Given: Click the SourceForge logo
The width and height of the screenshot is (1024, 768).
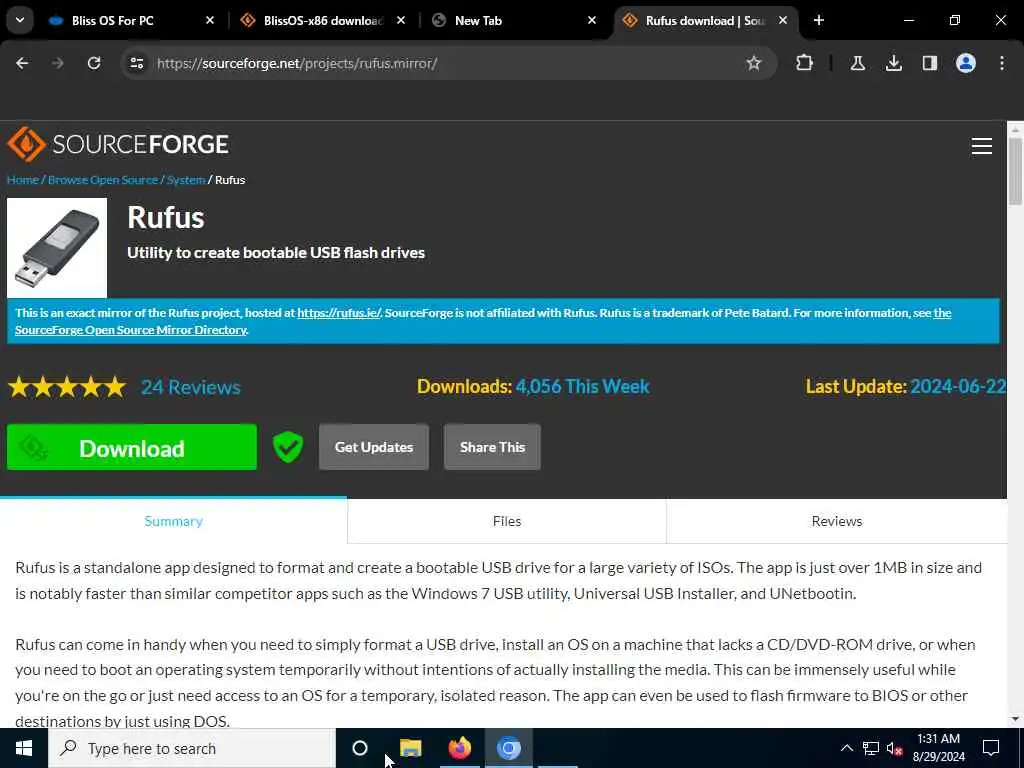Looking at the screenshot, I should (x=118, y=144).
